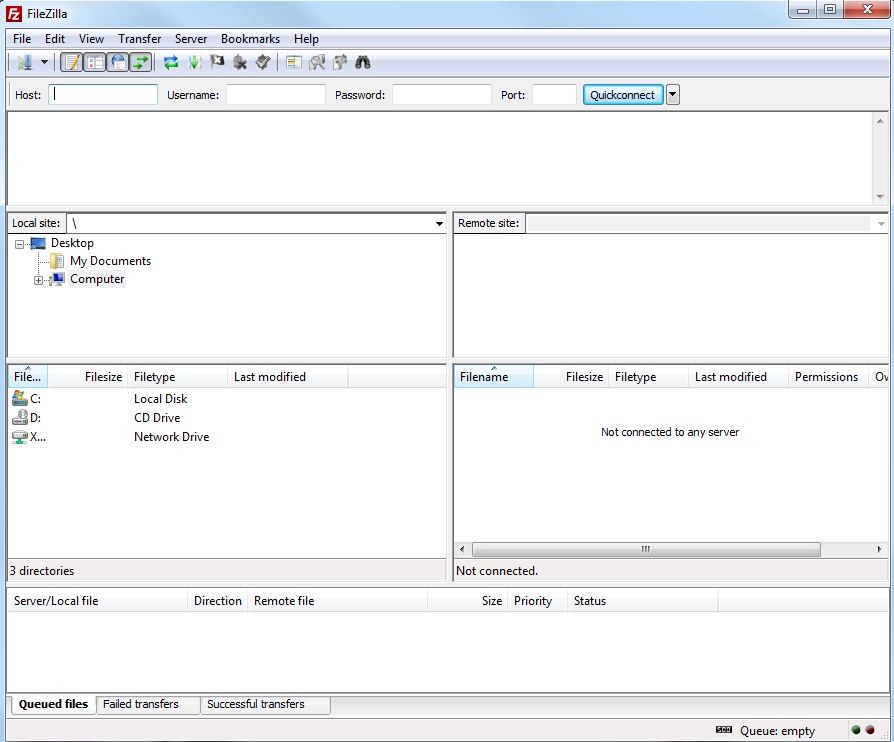Toggle directory comparison icon
The image size is (894, 742).
[317, 62]
